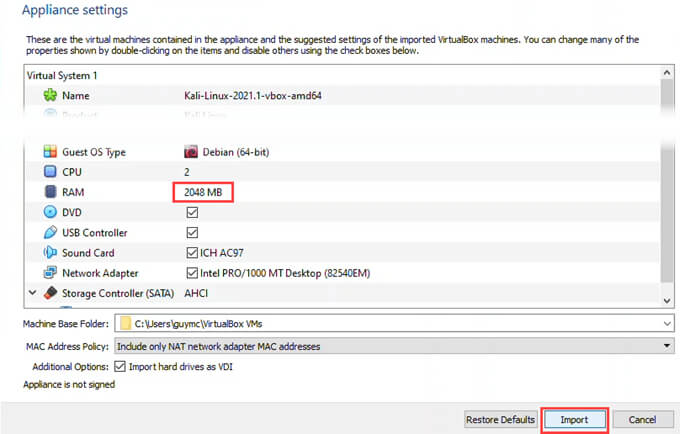Image resolution: width=680 pixels, height=434 pixels.
Task: Select the Network Adapter row label
Action: coord(100,273)
